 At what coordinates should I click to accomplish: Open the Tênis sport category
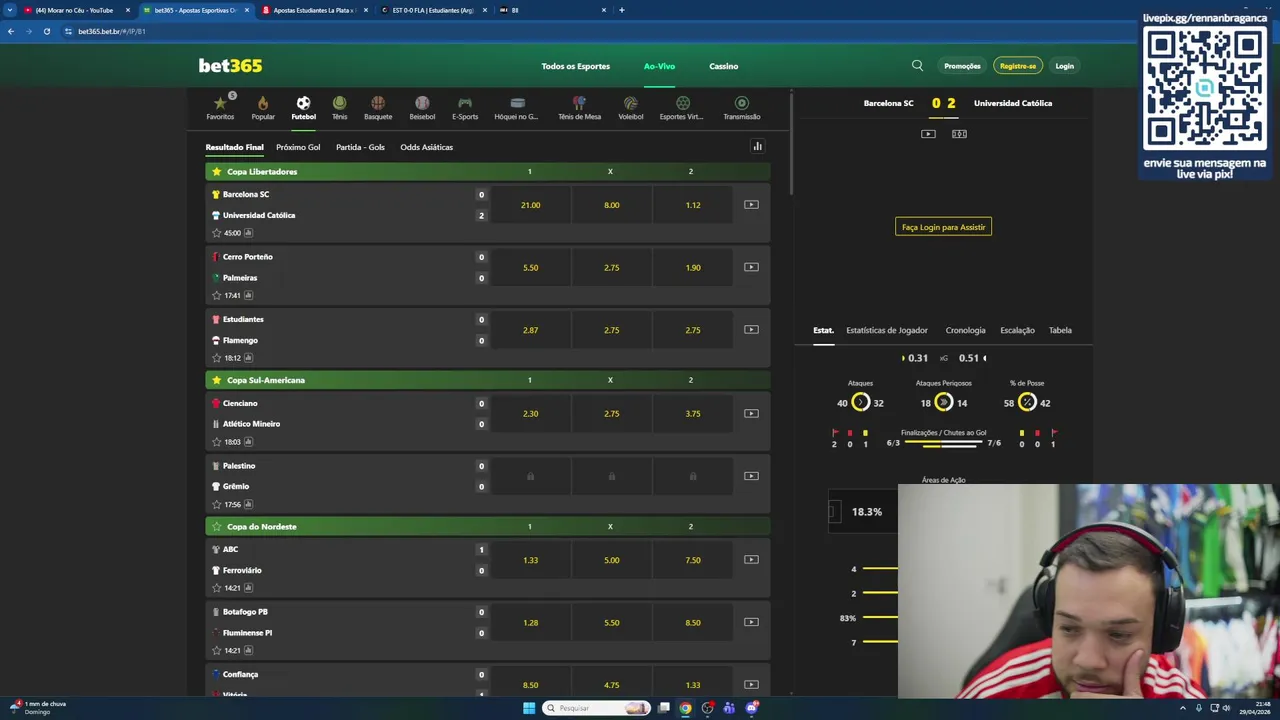339,108
